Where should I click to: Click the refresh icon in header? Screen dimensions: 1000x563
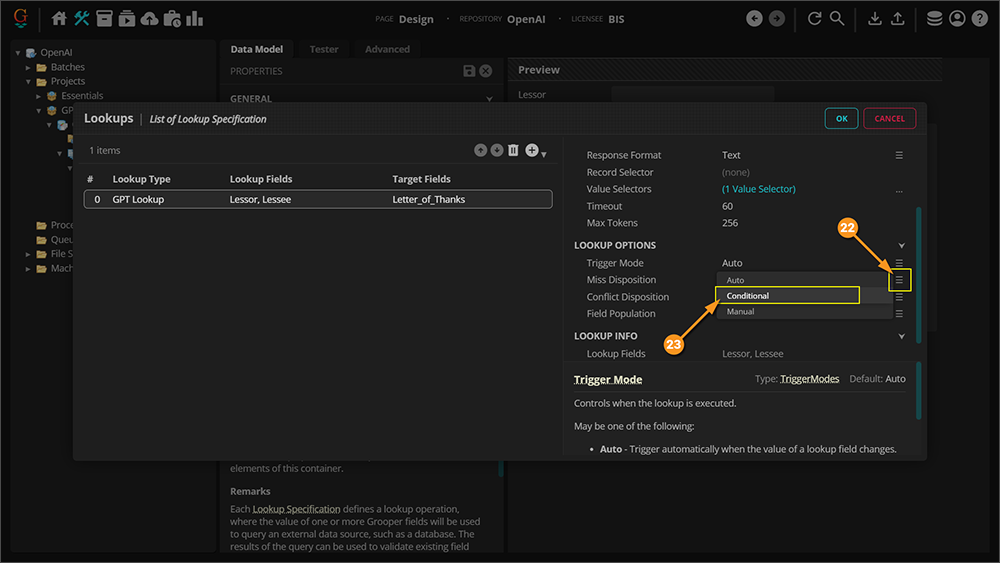click(814, 18)
